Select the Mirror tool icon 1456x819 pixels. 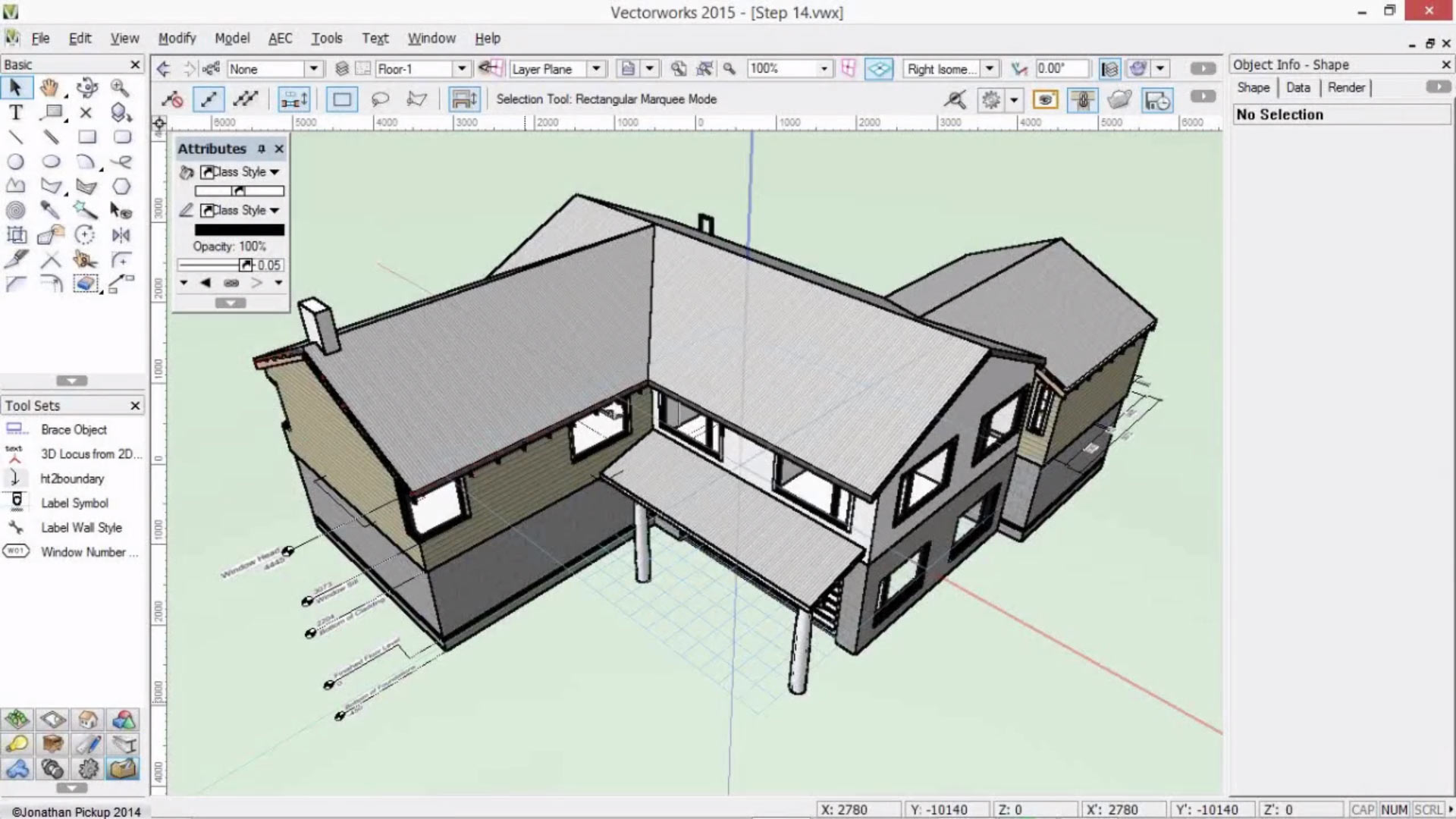[120, 234]
